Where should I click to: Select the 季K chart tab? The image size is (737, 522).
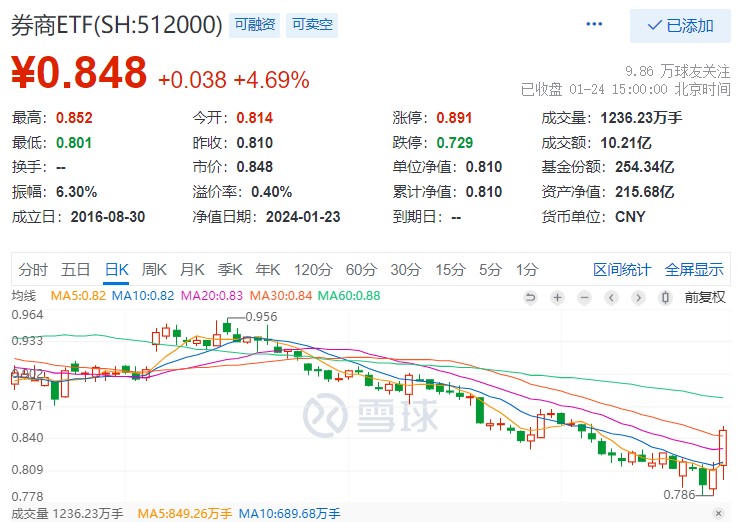(x=230, y=270)
